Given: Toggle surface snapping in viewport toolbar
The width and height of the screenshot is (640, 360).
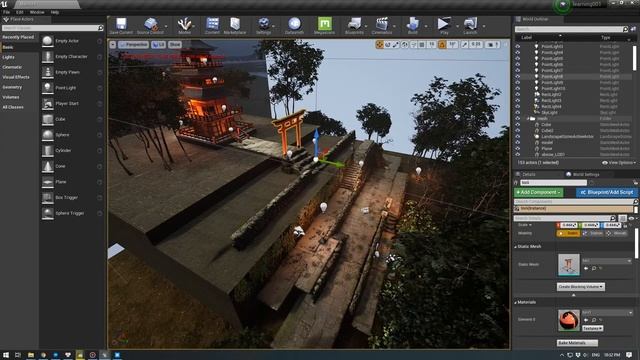Looking at the screenshot, I should tap(413, 44).
